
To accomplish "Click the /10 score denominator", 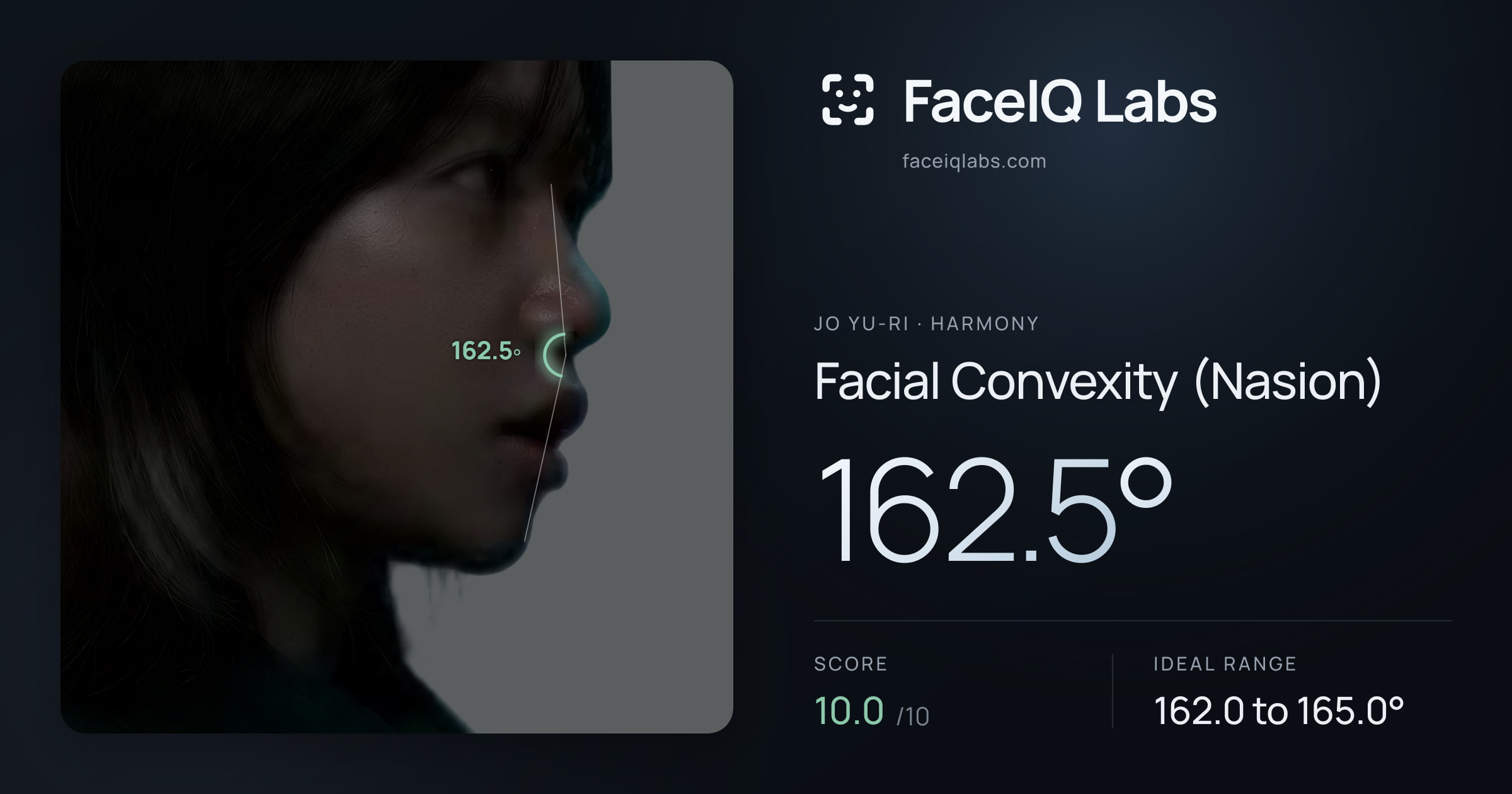I will pyautogui.click(x=913, y=716).
